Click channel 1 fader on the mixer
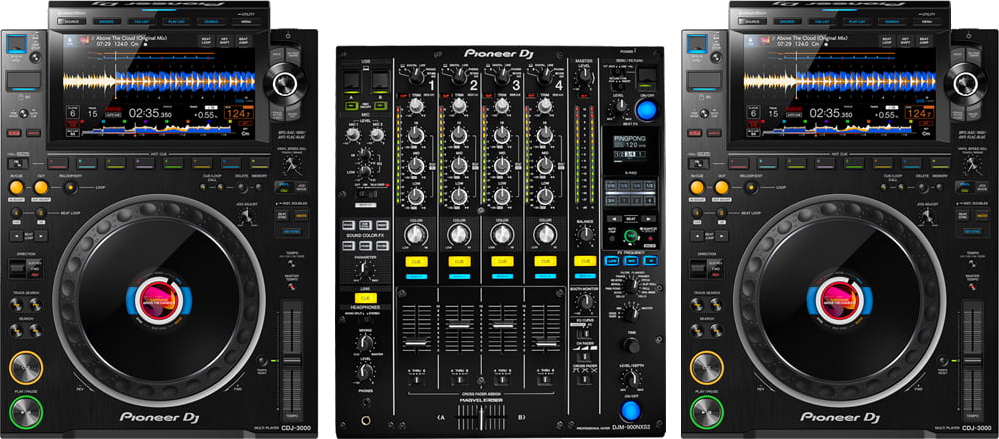Viewport: 999px width, 439px height. point(415,343)
